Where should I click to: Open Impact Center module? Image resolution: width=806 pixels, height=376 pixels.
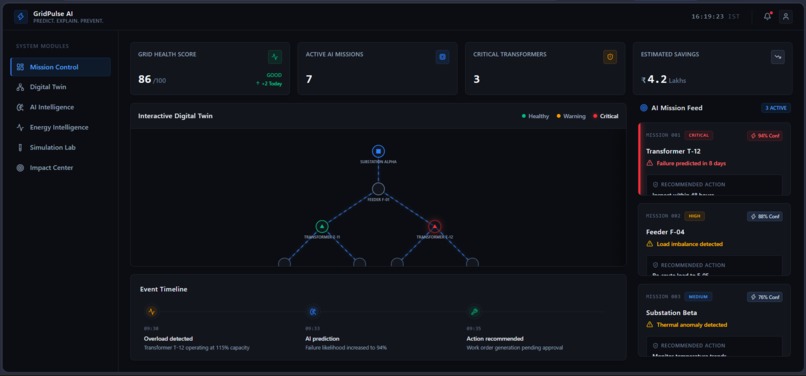pyautogui.click(x=60, y=168)
